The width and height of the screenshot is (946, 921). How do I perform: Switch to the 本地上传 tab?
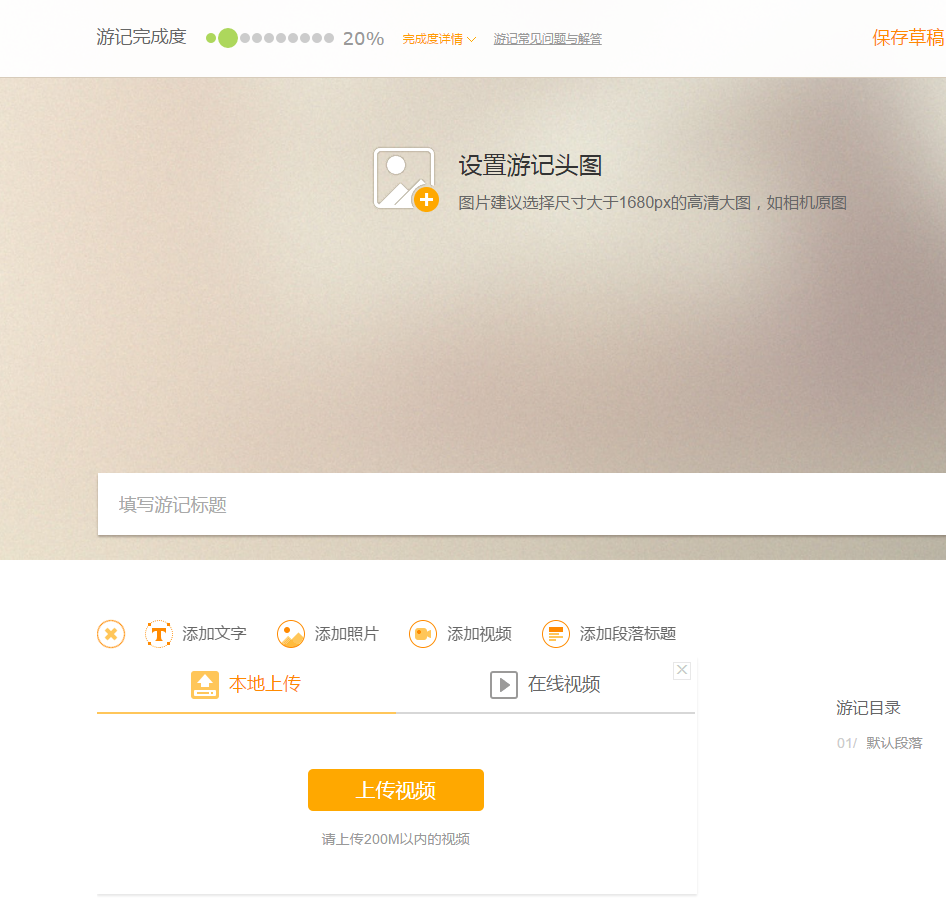point(246,685)
